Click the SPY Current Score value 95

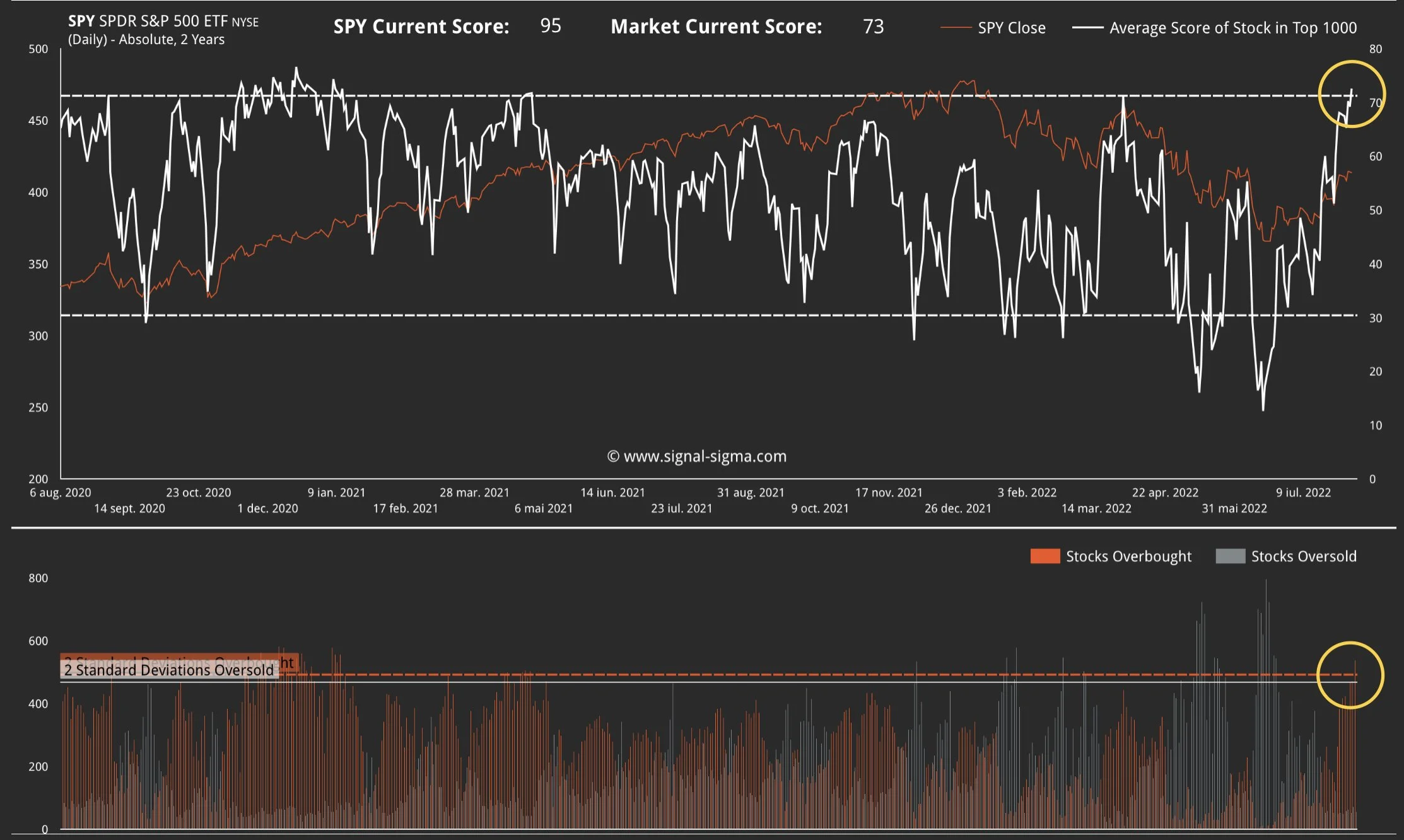click(550, 26)
